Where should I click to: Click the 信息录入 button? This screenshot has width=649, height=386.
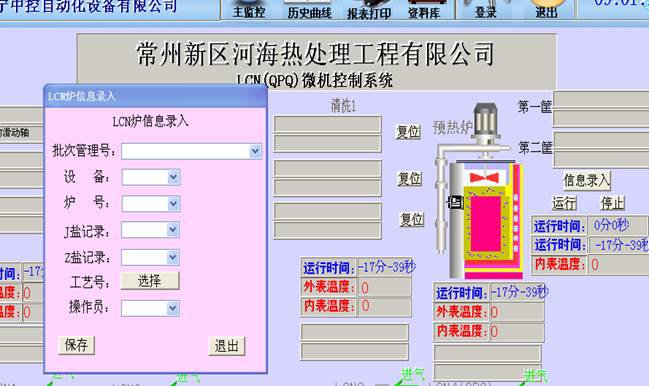point(587,180)
